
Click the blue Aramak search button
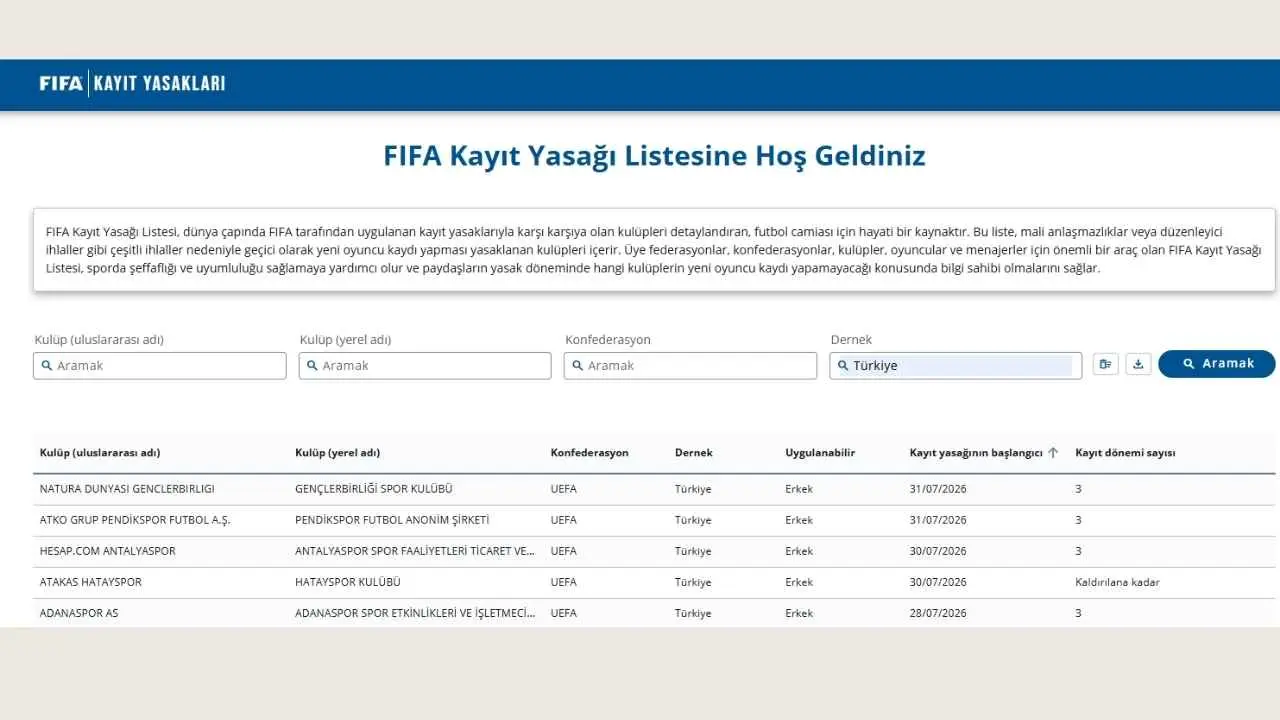pos(1216,364)
